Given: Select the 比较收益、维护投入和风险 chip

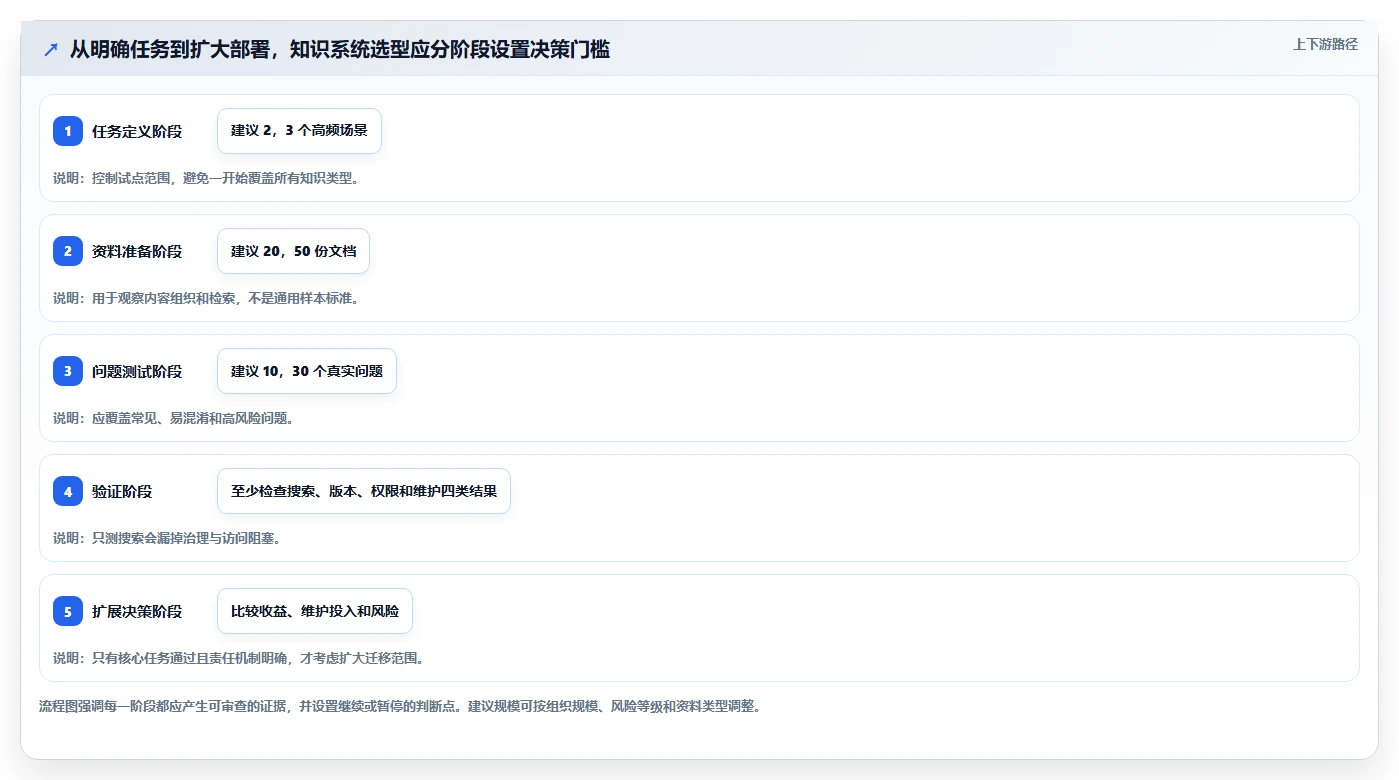Looking at the screenshot, I should [315, 611].
